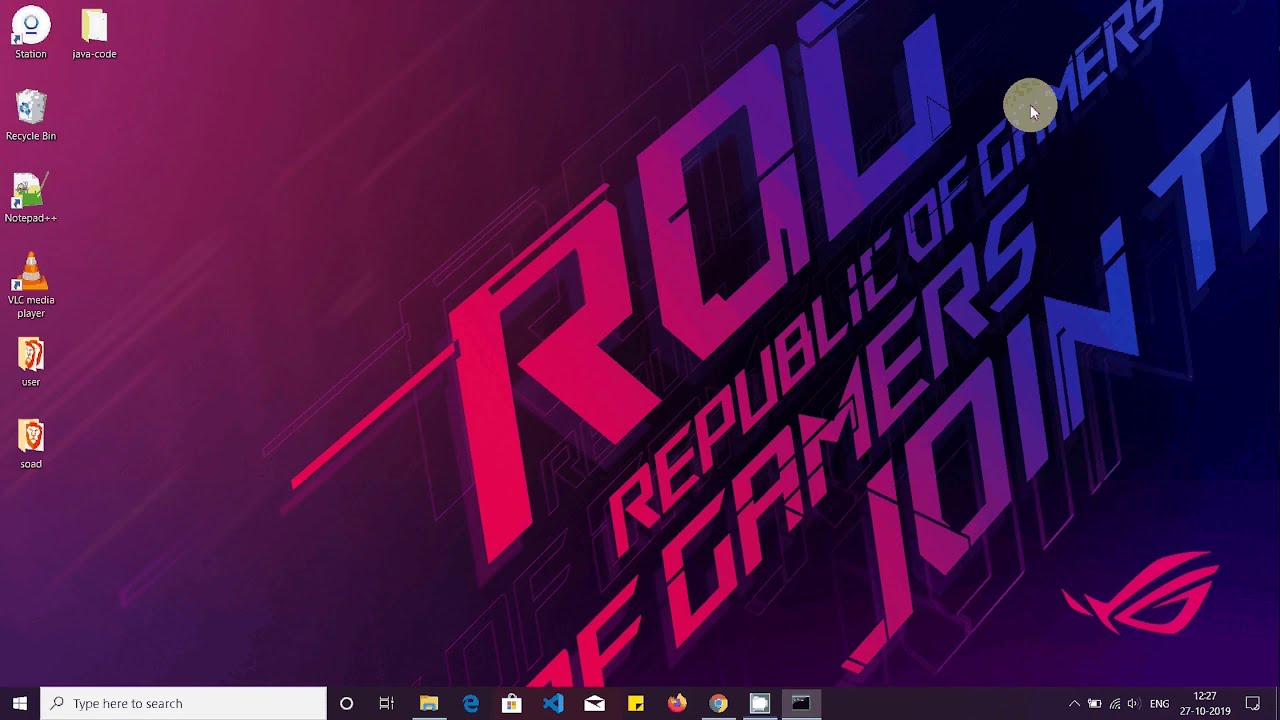Viewport: 1280px width, 720px height.
Task: Launch Google Chrome from the taskbar
Action: click(718, 703)
